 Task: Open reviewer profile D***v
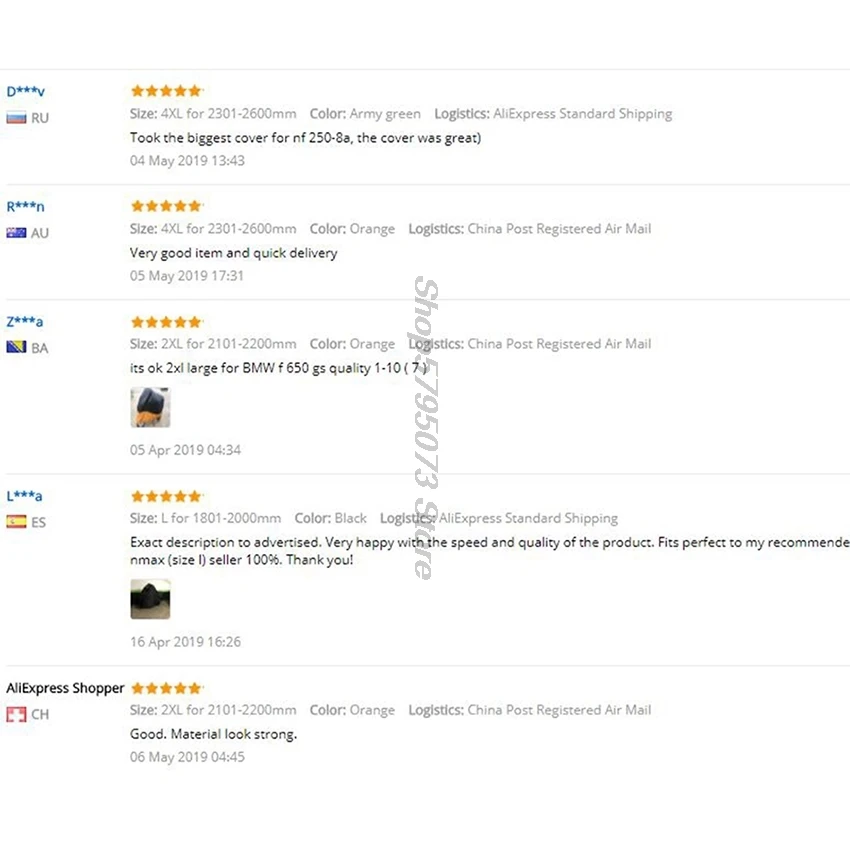(x=25, y=91)
